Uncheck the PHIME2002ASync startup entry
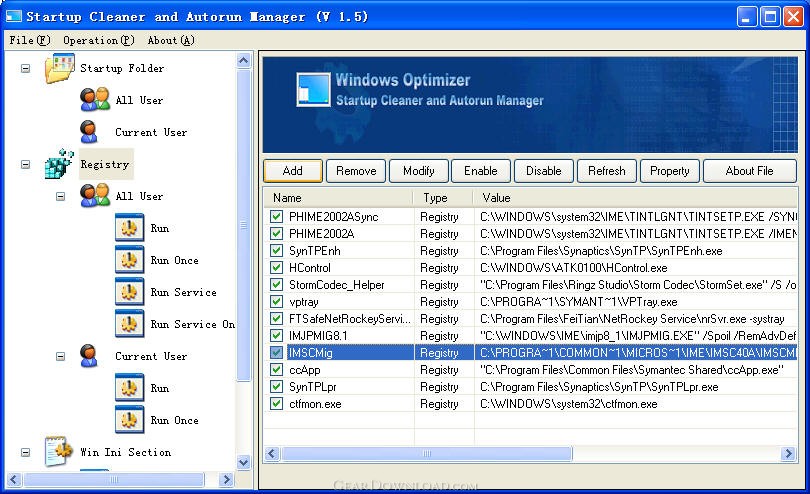Image resolution: width=810 pixels, height=494 pixels. (276, 217)
